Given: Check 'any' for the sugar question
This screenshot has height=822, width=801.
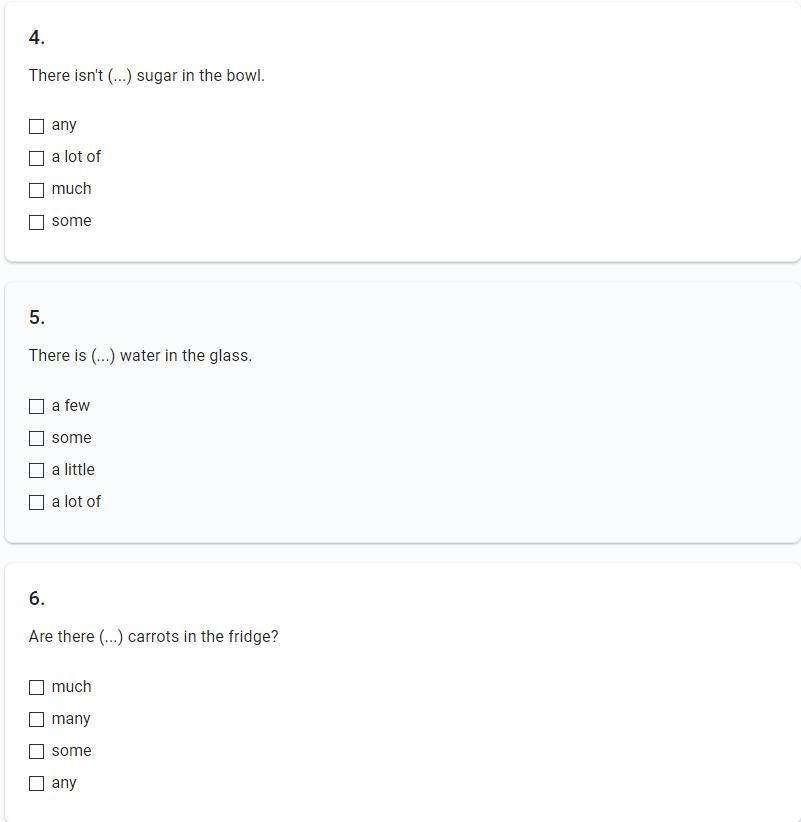Looking at the screenshot, I should (37, 126).
